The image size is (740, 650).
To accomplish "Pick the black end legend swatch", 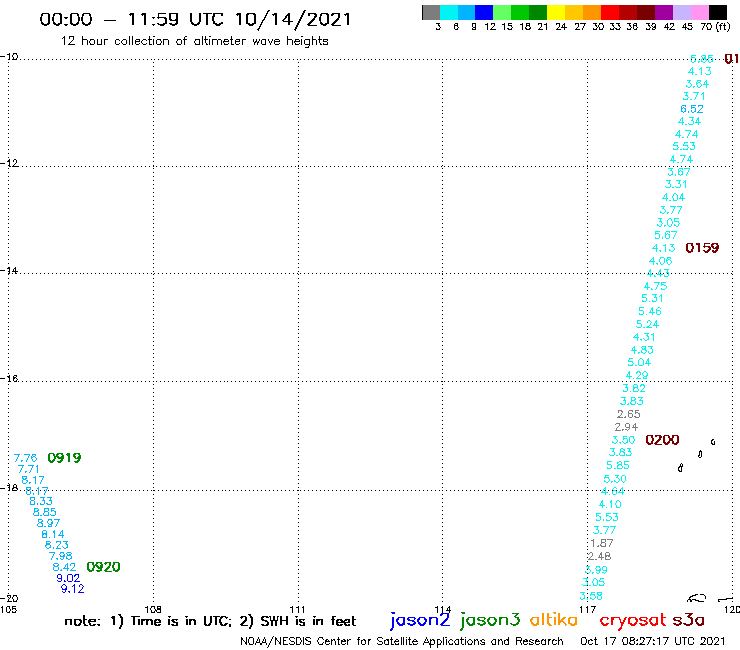I will 718,12.
